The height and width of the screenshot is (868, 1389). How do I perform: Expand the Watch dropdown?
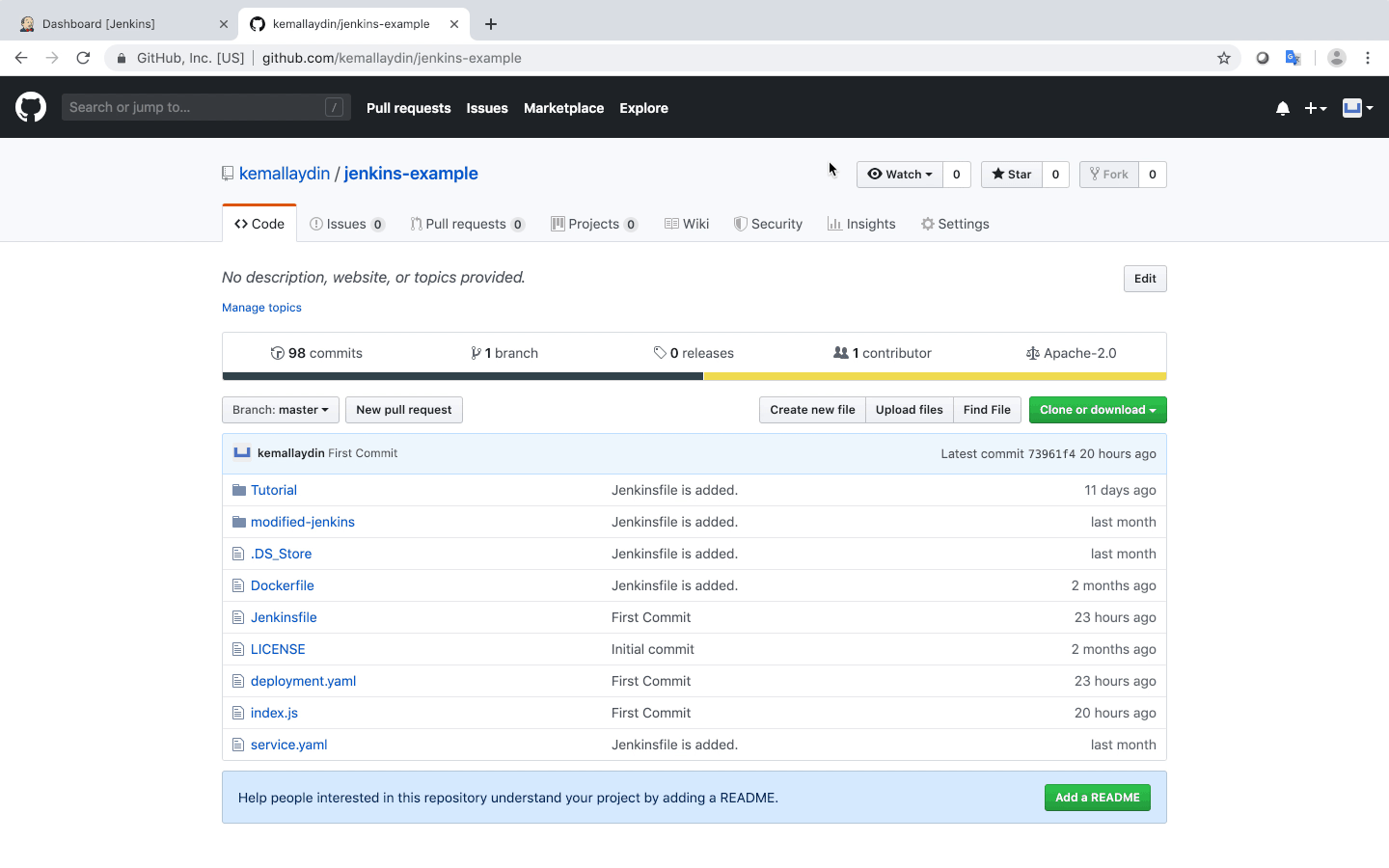click(900, 175)
